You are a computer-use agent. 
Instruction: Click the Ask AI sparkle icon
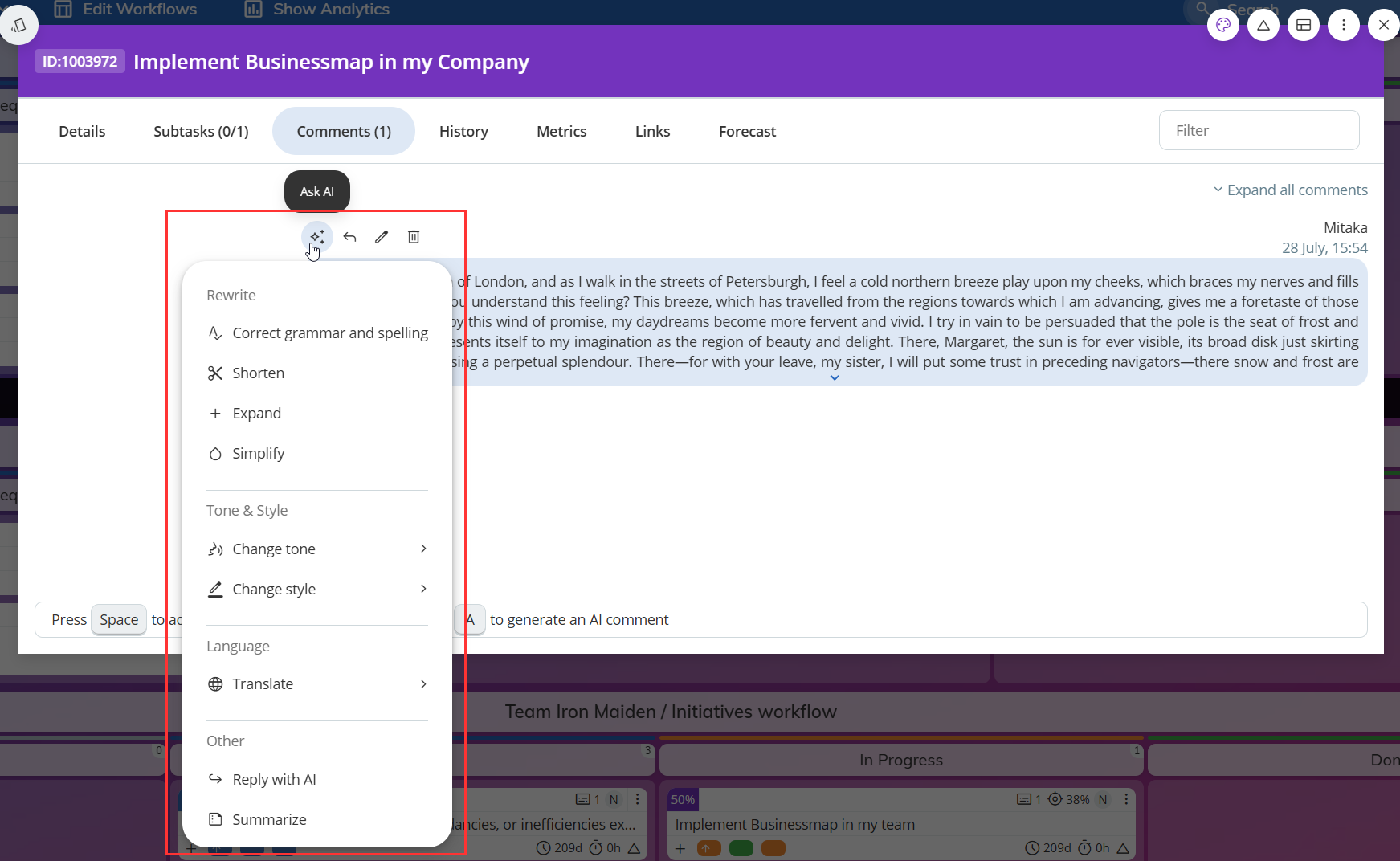[317, 237]
